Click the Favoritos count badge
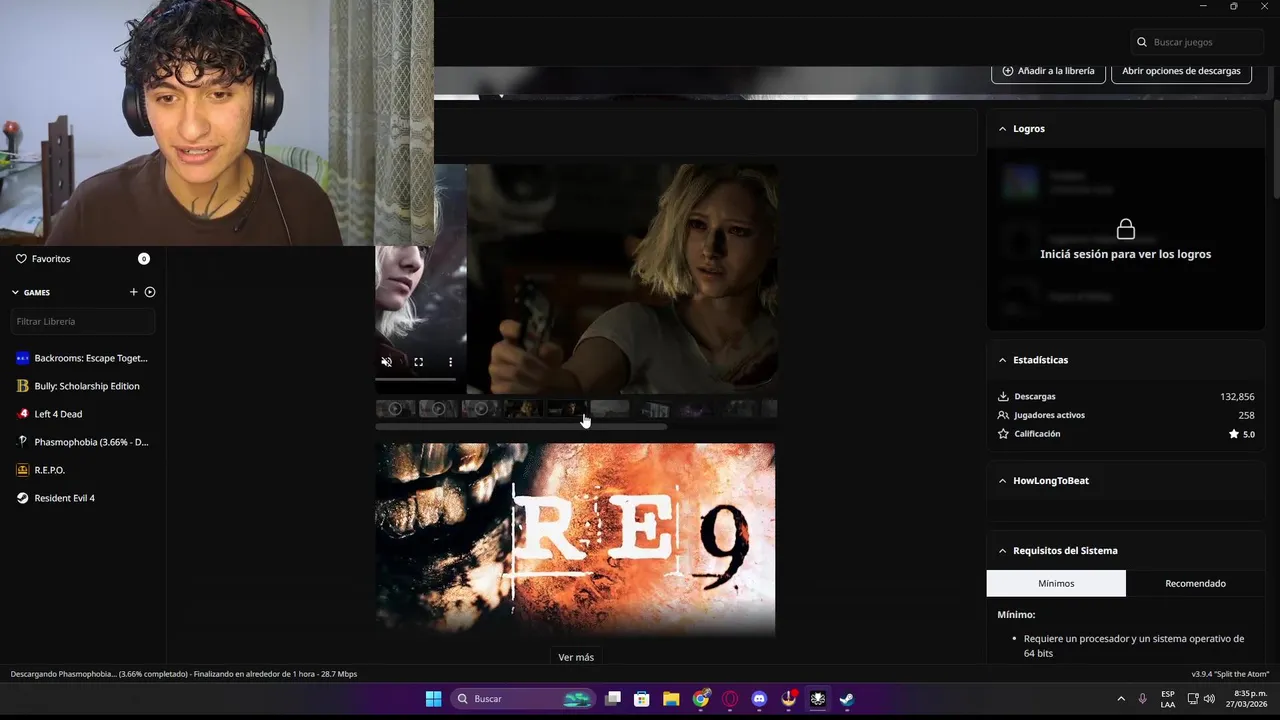Image resolution: width=1280 pixels, height=720 pixels. click(x=144, y=259)
